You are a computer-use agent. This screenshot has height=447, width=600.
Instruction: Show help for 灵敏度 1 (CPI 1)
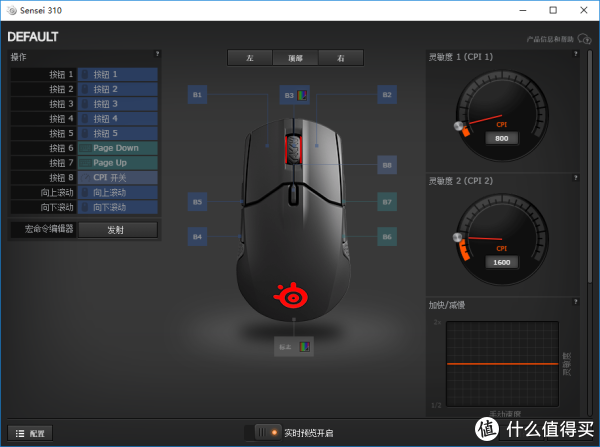pos(575,54)
